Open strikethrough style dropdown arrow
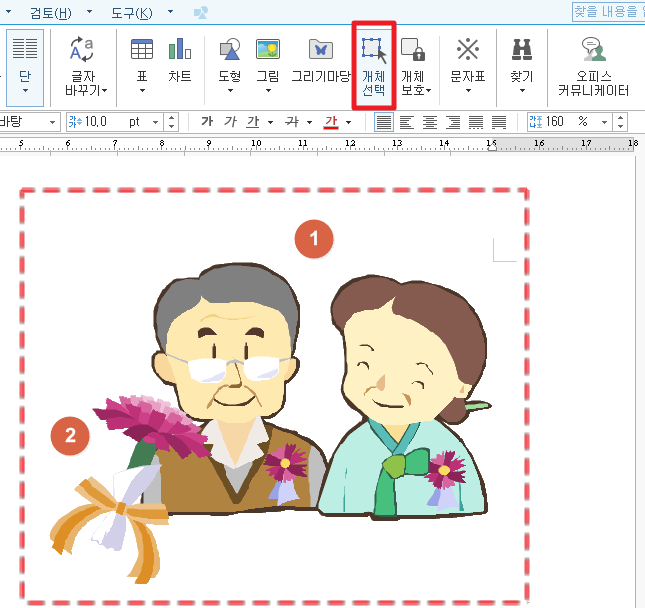Viewport: 645px width, 608px height. click(x=309, y=122)
